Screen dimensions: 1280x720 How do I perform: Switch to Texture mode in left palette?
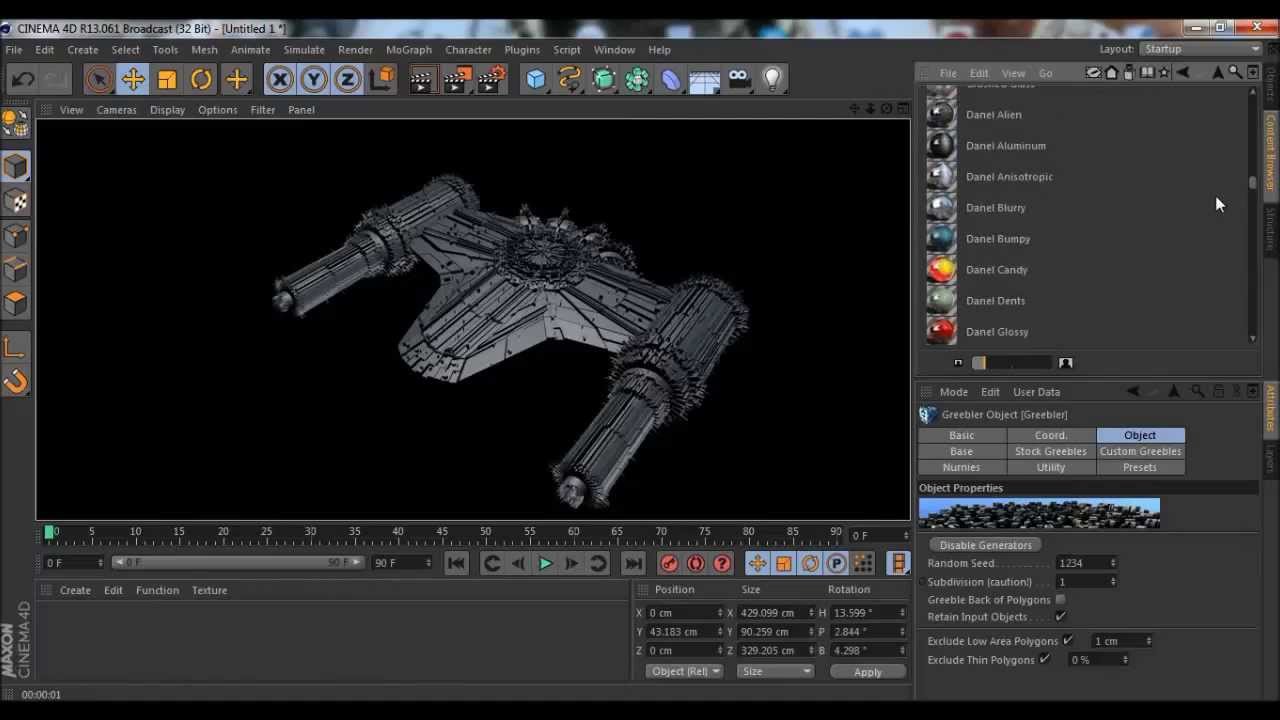tap(16, 200)
